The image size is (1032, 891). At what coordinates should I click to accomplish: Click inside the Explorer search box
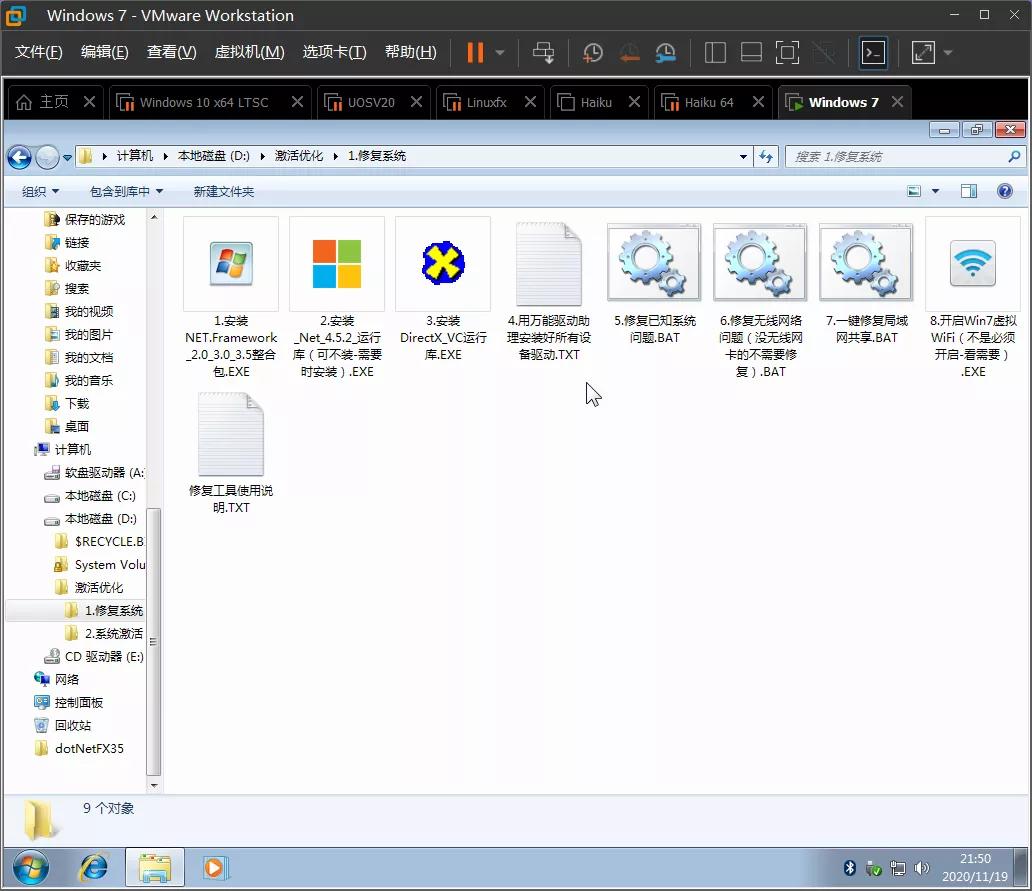[900, 156]
